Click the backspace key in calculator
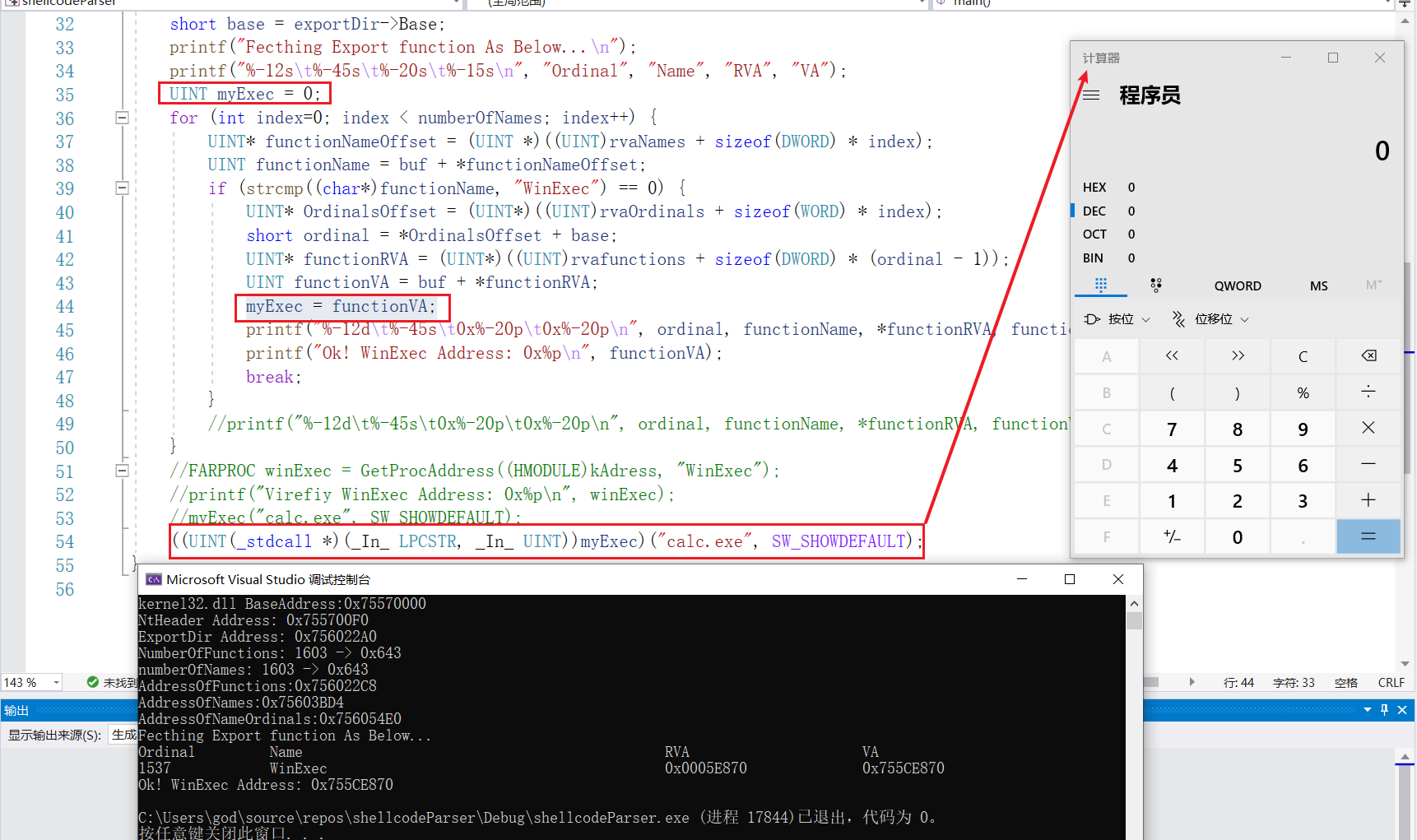Viewport: 1417px width, 840px height. pyautogui.click(x=1368, y=356)
